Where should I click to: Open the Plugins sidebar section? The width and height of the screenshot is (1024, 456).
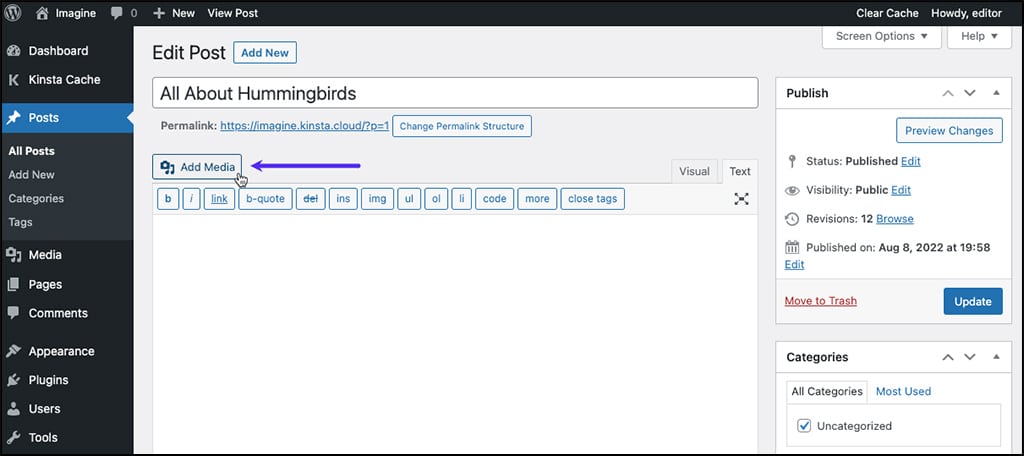(48, 380)
